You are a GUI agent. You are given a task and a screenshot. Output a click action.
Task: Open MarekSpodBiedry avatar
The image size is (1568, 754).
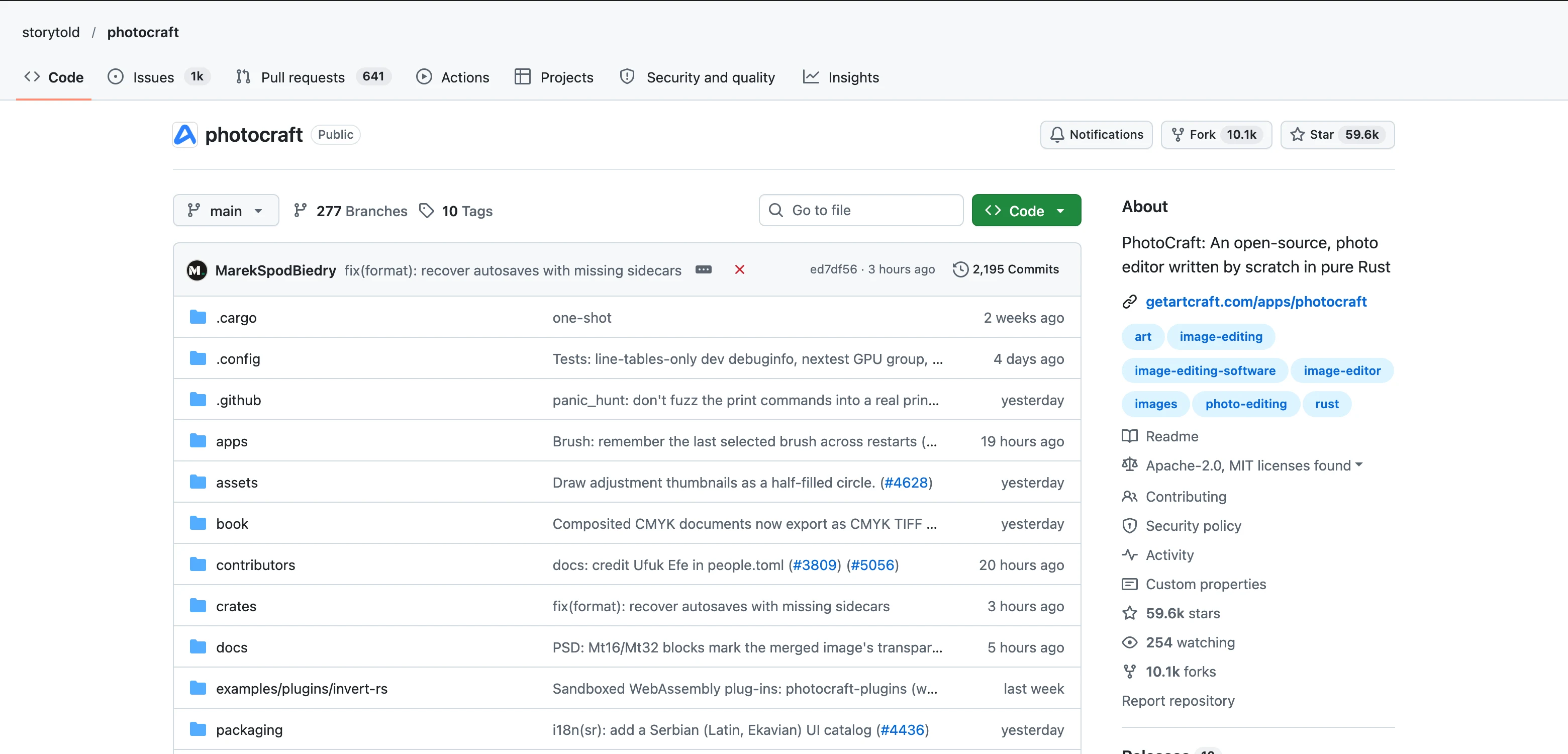(x=197, y=270)
